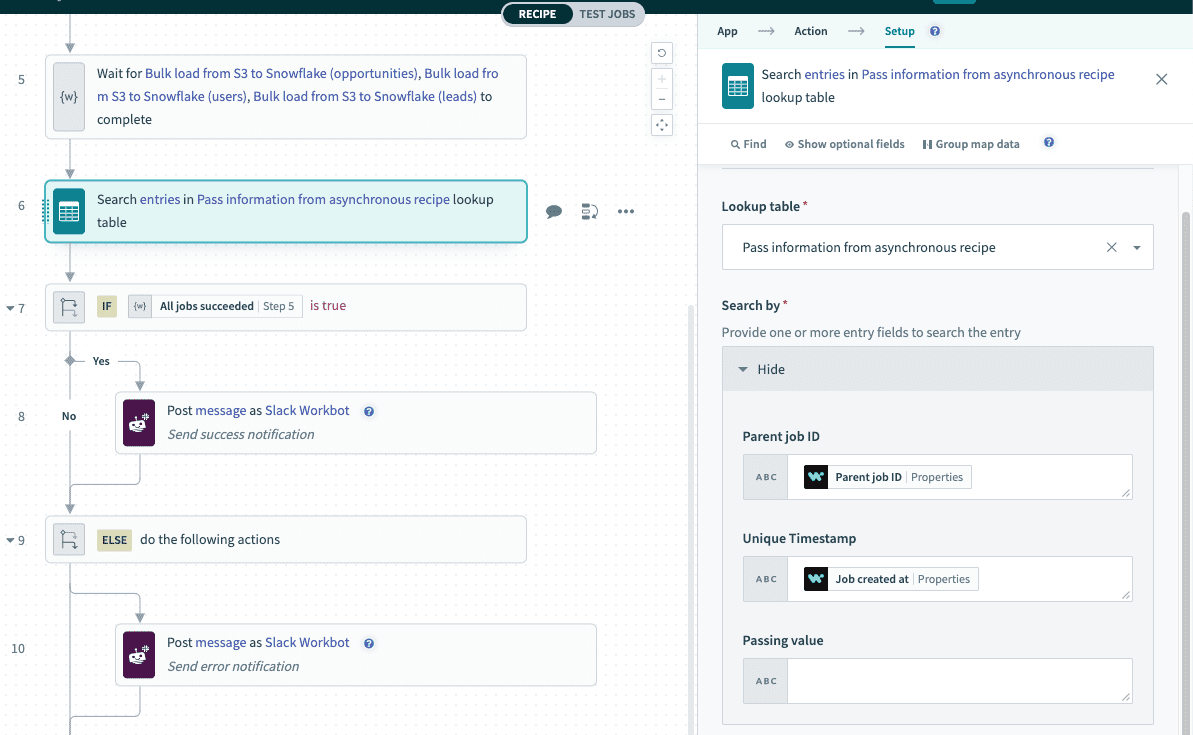Click the Passing value input field
The image size is (1193, 735).
[958, 680]
